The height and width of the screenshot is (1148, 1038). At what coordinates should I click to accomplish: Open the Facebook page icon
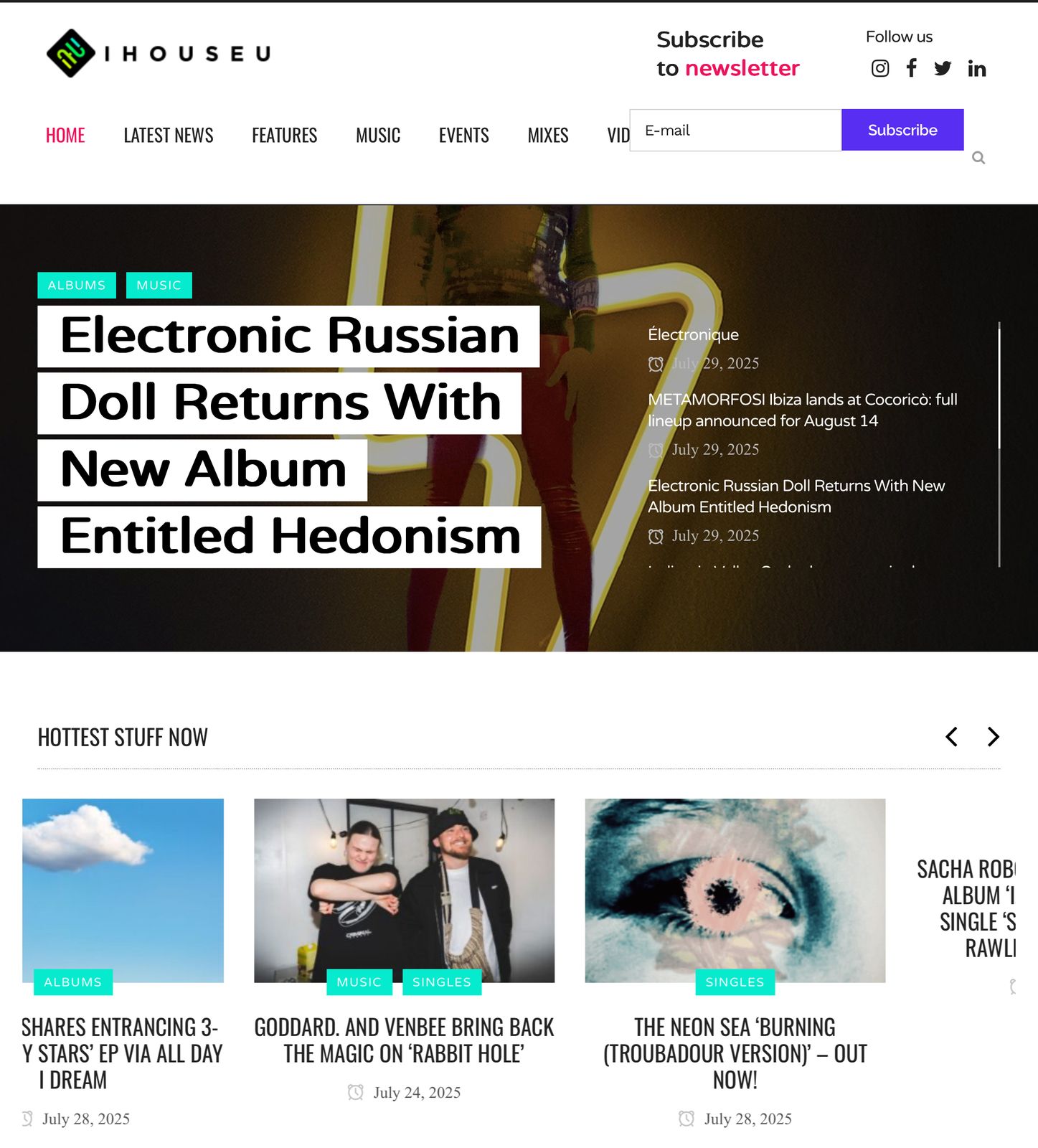911,68
